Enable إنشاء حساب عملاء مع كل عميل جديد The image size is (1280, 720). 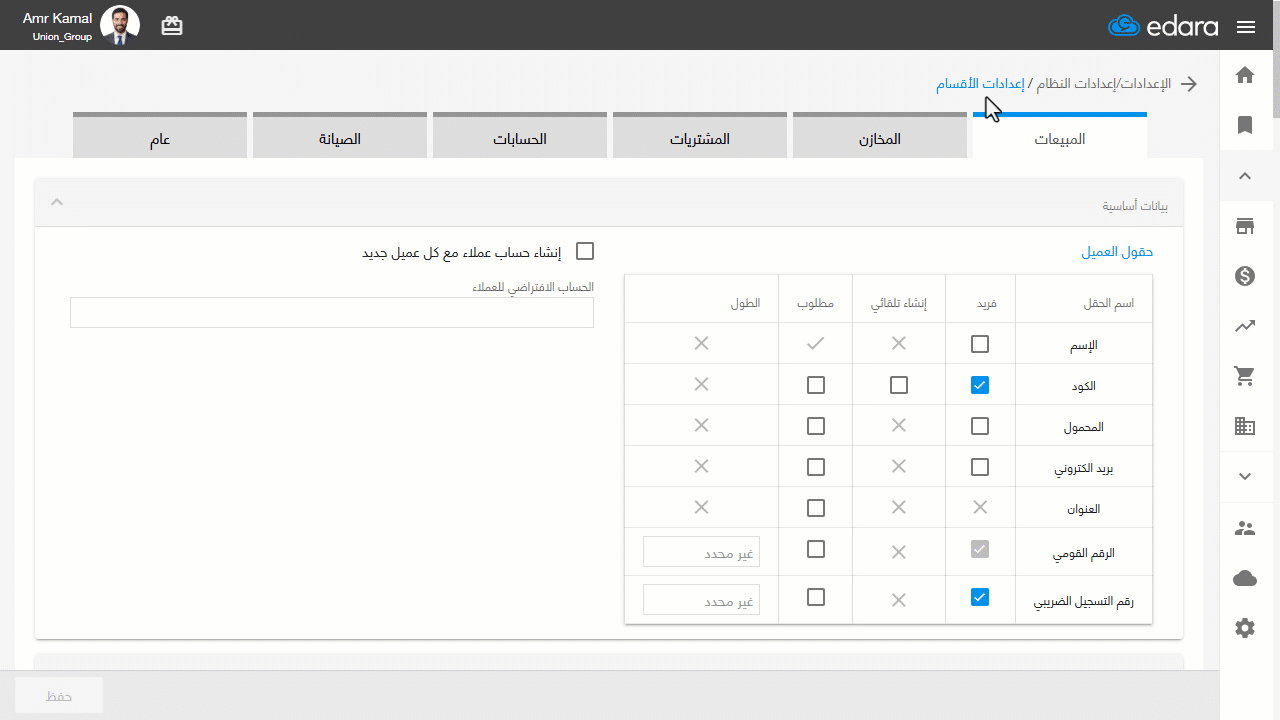tap(585, 251)
